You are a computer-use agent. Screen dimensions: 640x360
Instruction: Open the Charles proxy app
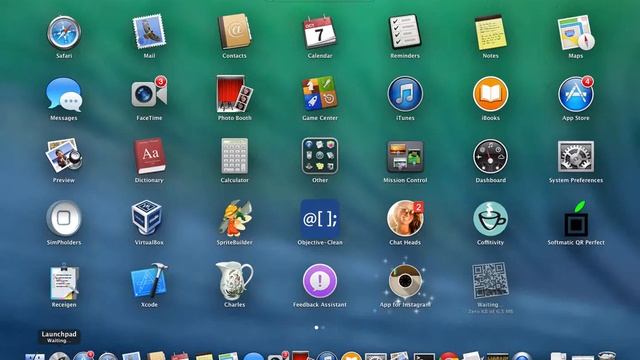coord(234,281)
